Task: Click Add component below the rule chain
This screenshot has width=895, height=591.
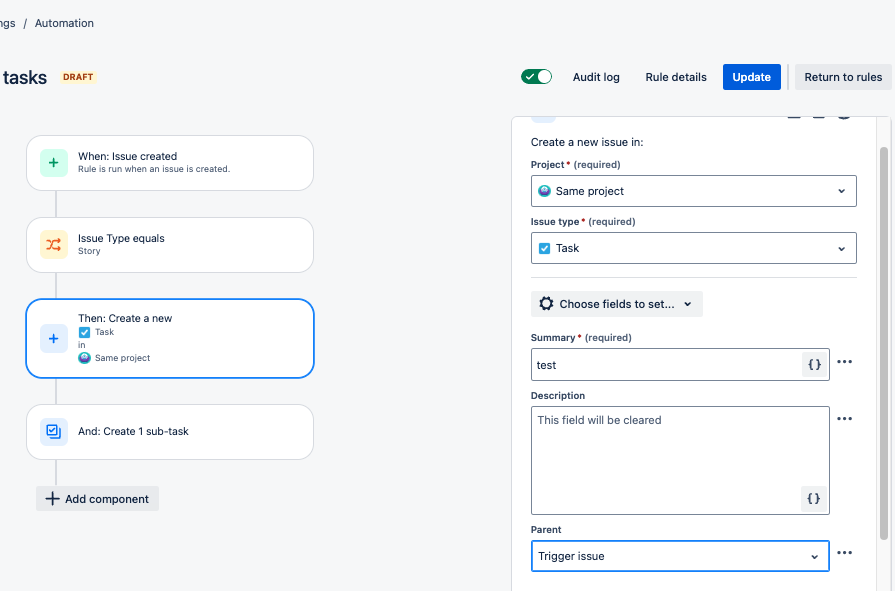Action: pyautogui.click(x=97, y=498)
